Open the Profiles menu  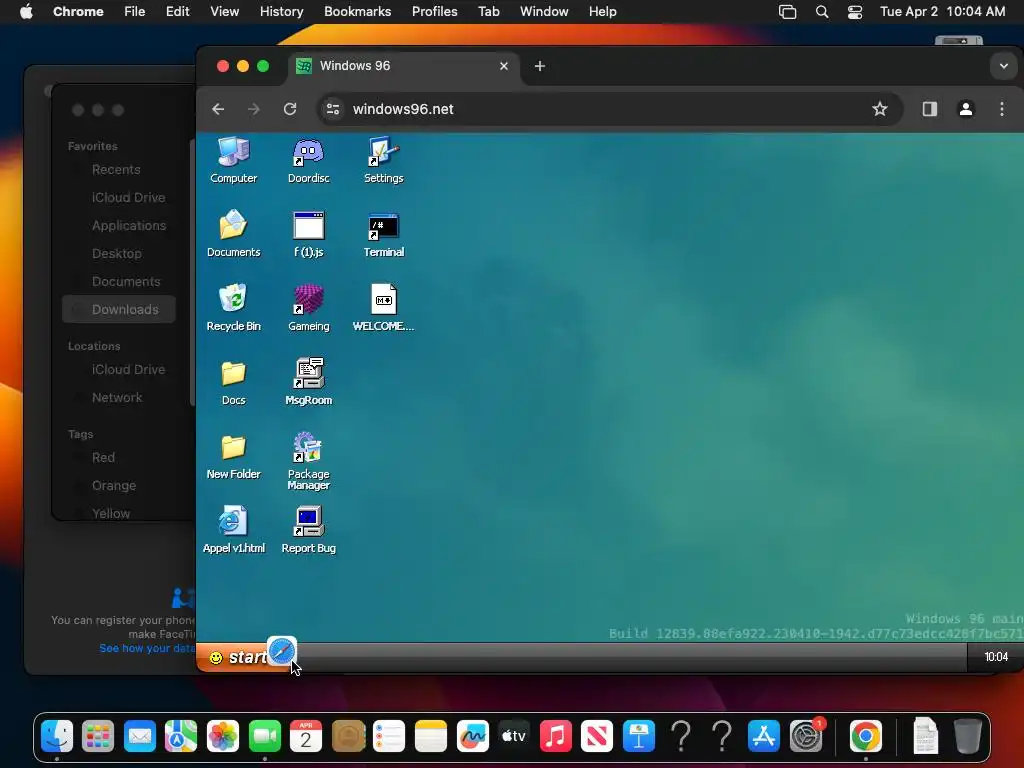click(434, 12)
